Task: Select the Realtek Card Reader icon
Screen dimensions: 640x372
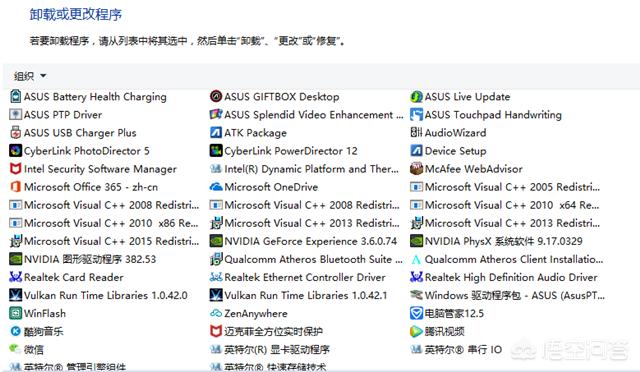Action: point(16,277)
